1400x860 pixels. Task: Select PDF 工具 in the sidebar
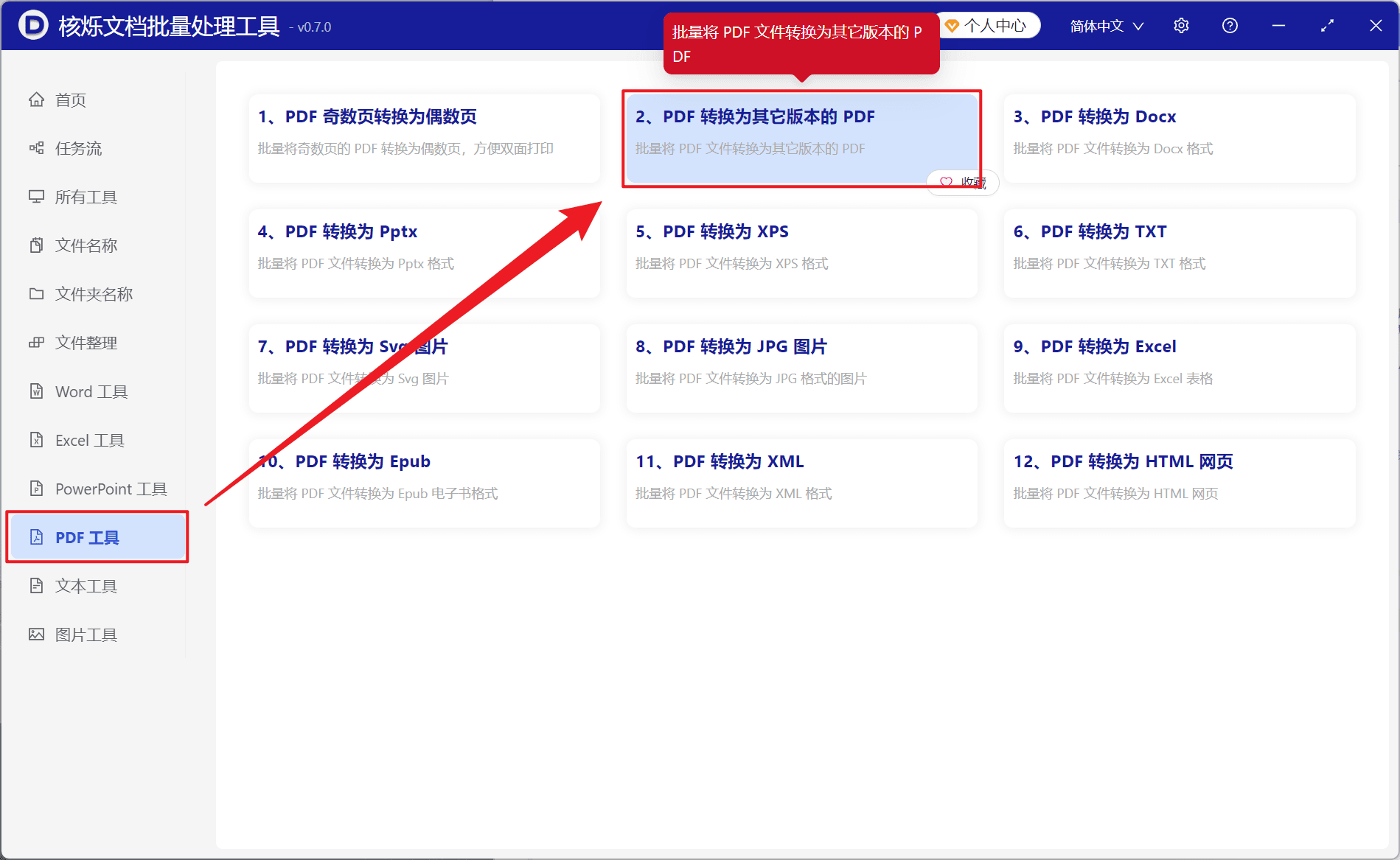(x=97, y=537)
